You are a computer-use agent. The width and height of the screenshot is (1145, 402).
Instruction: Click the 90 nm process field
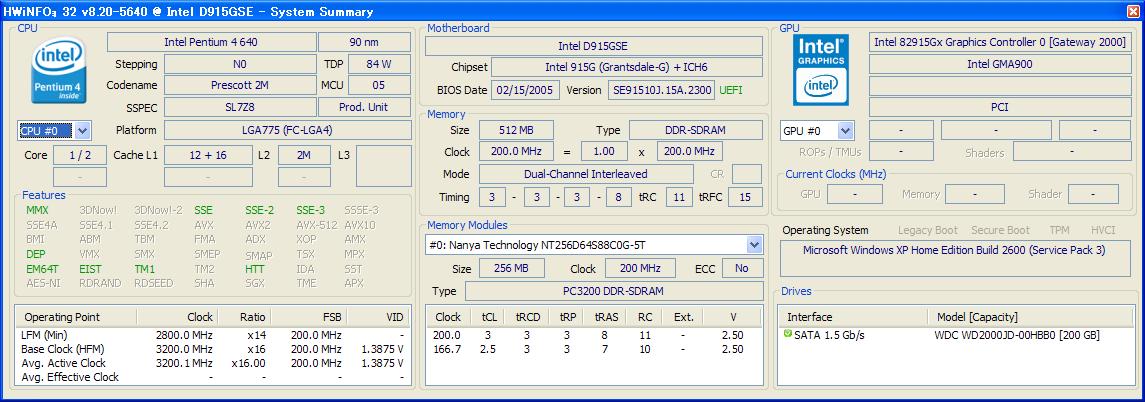pyautogui.click(x=364, y=42)
